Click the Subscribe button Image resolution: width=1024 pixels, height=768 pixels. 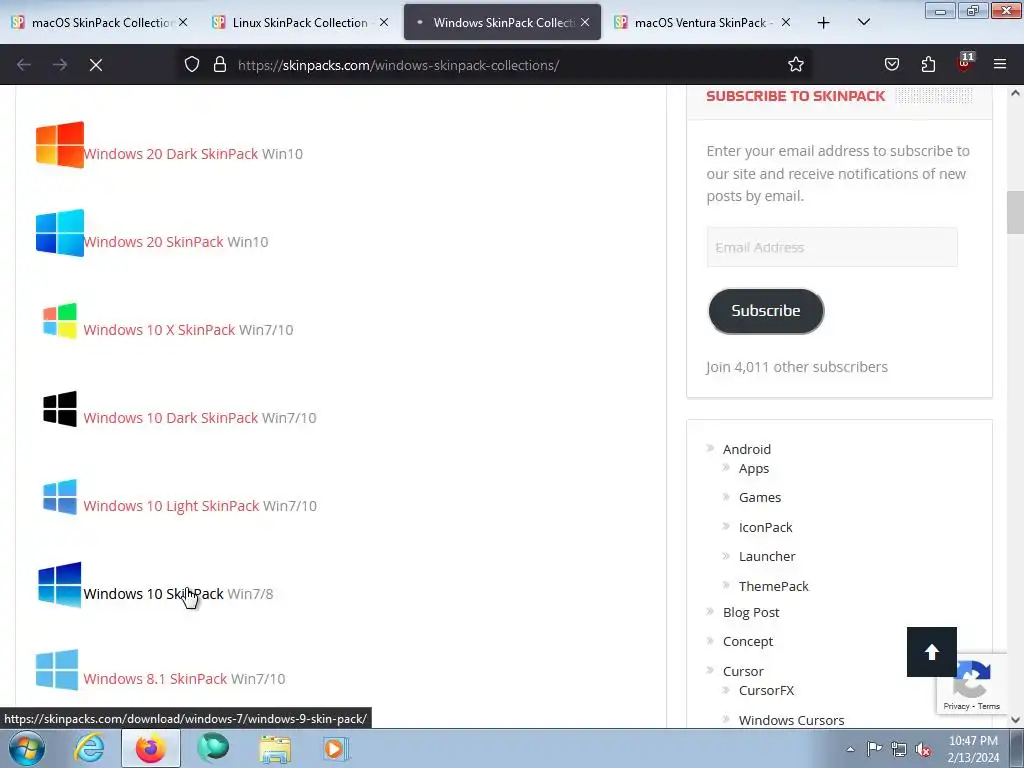(x=766, y=311)
